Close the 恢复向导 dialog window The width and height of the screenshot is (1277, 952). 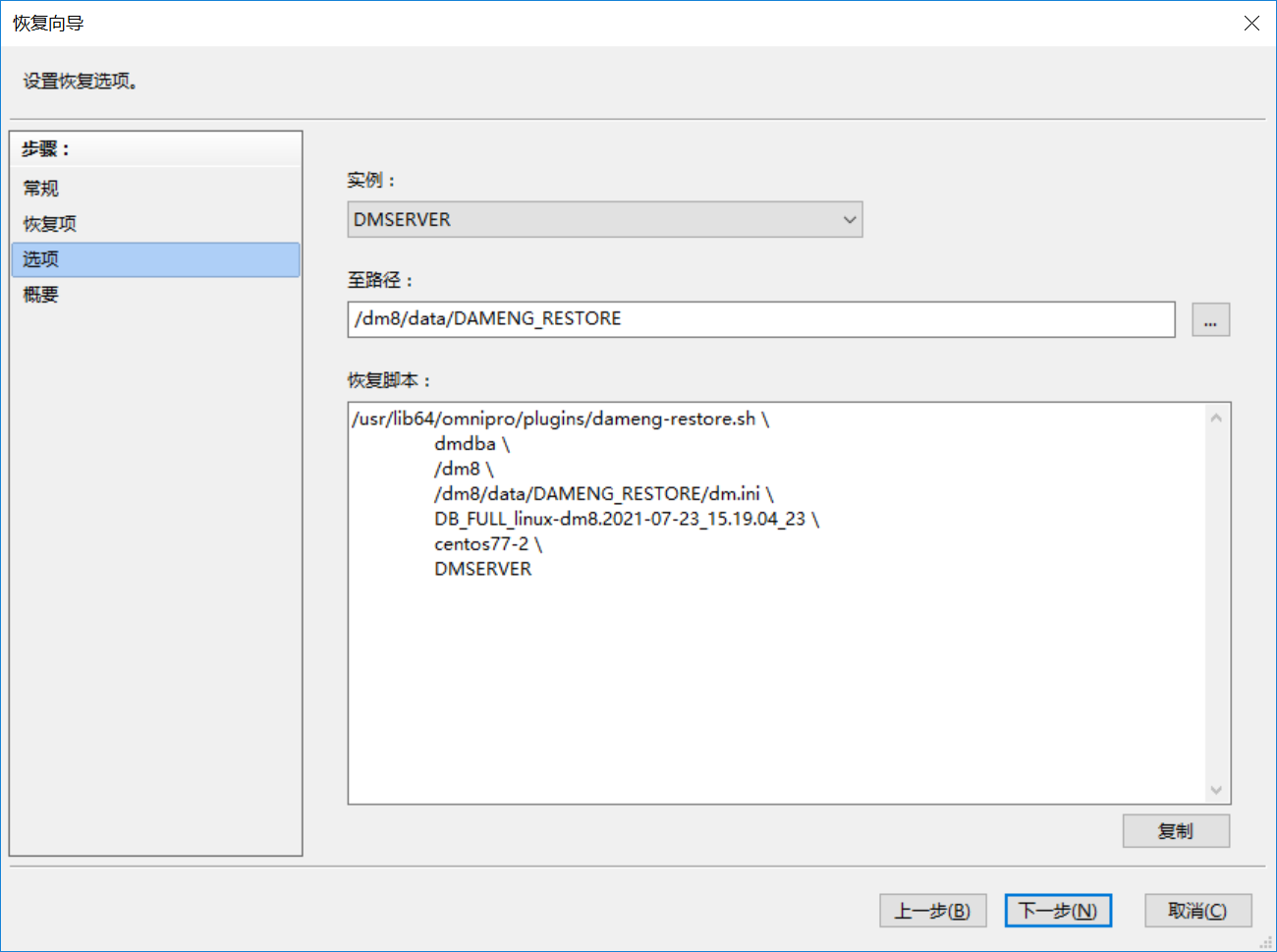coord(1251,23)
